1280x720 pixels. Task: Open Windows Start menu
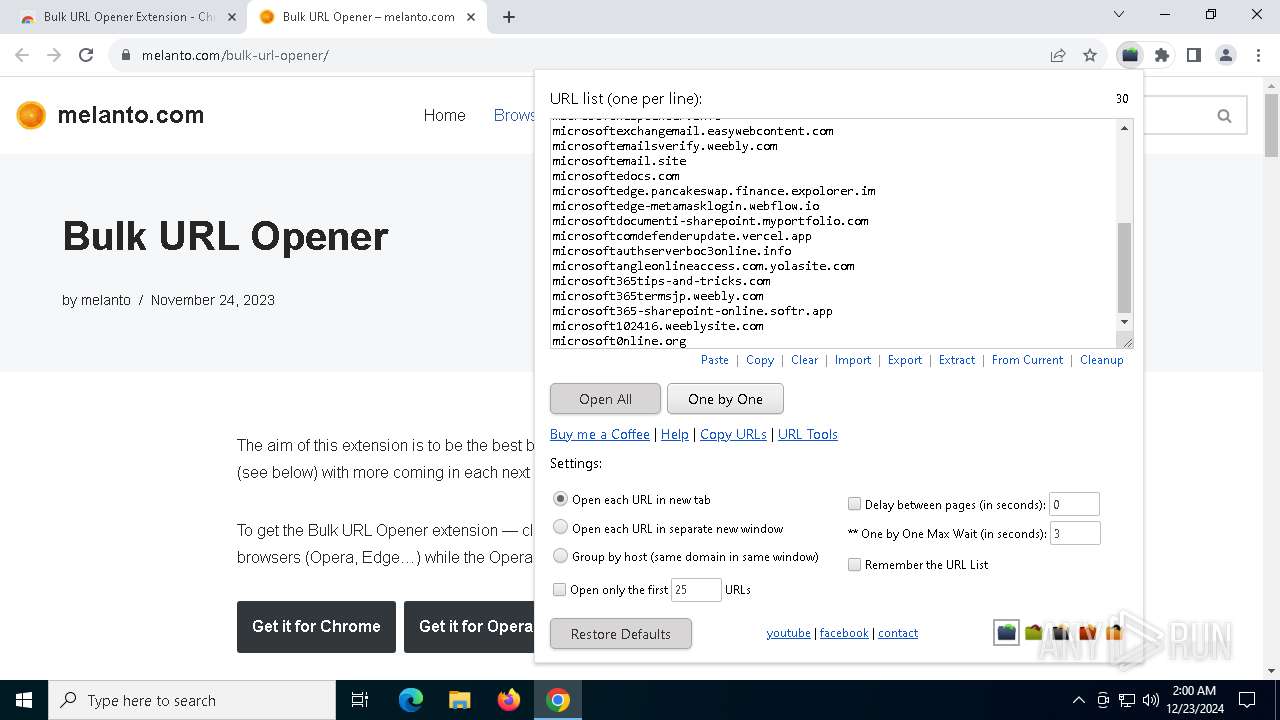[24, 700]
